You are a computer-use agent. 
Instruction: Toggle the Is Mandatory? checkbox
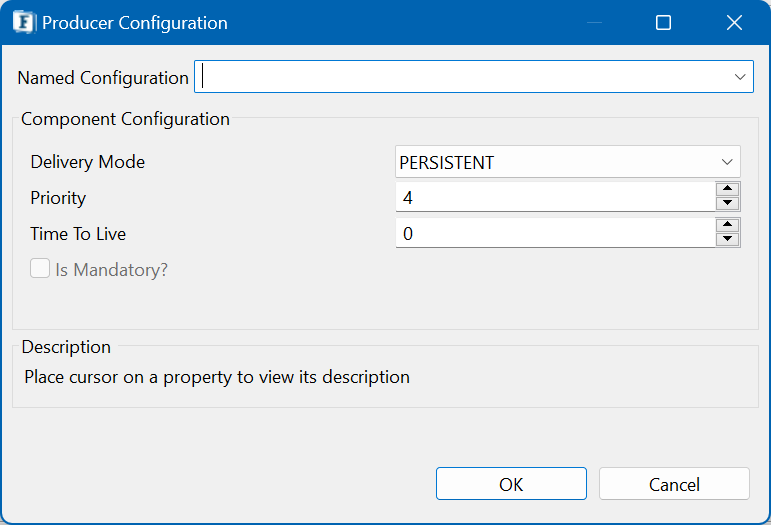pos(40,269)
